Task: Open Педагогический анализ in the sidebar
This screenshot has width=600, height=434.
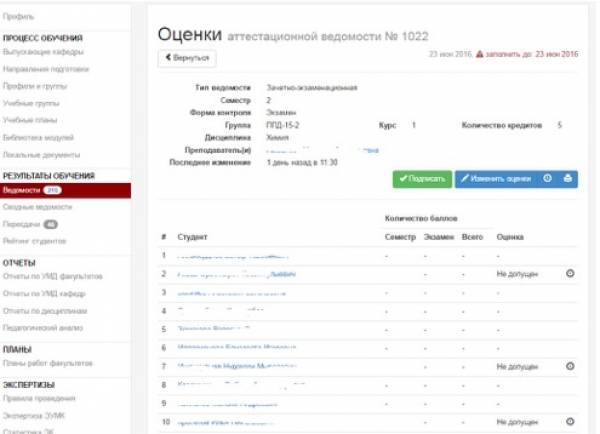Action: (x=43, y=328)
